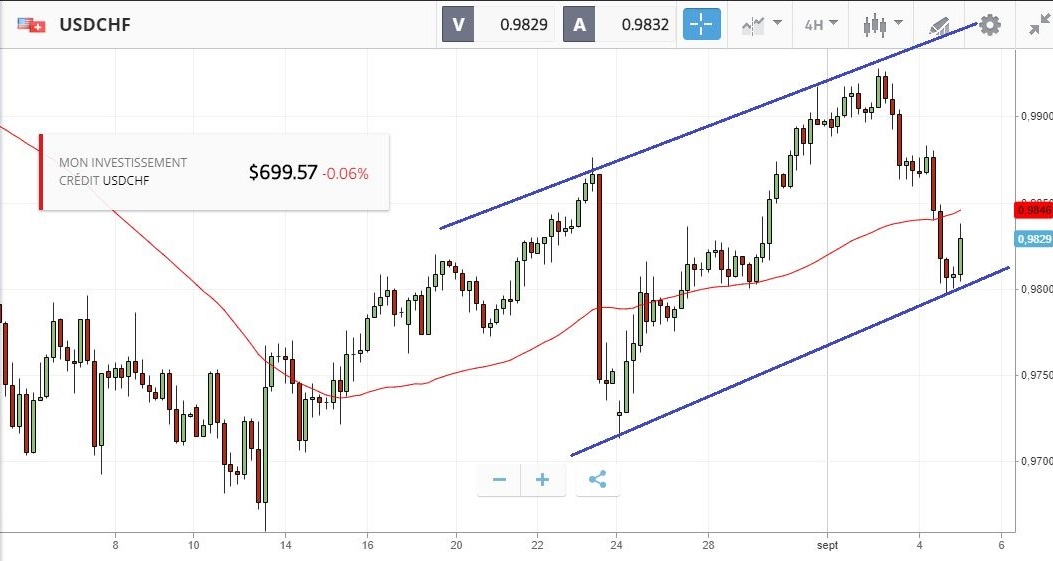1053x561 pixels.
Task: Click the USDCHF instrument title
Action: coord(95,25)
